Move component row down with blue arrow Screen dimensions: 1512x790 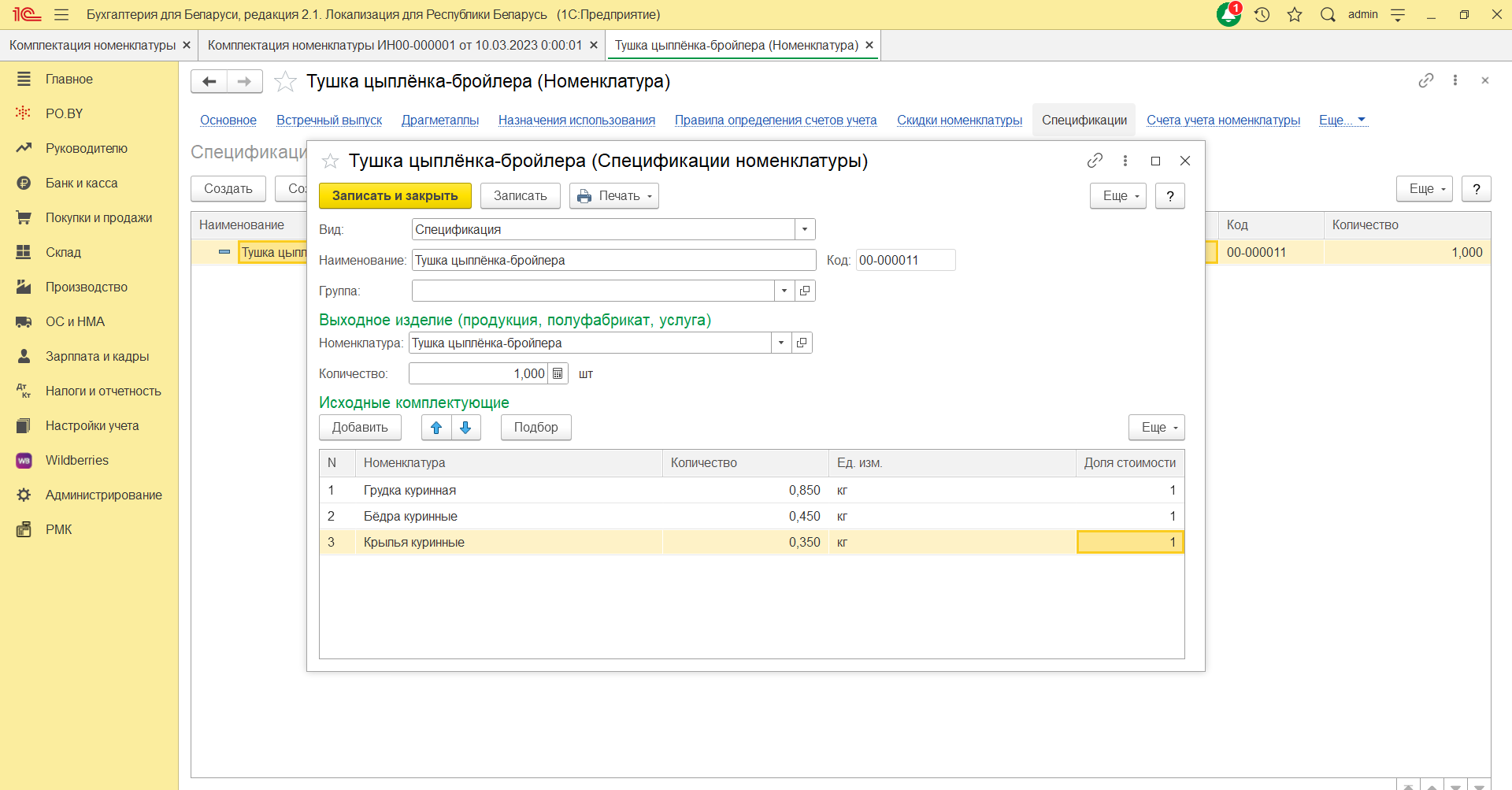(465, 428)
